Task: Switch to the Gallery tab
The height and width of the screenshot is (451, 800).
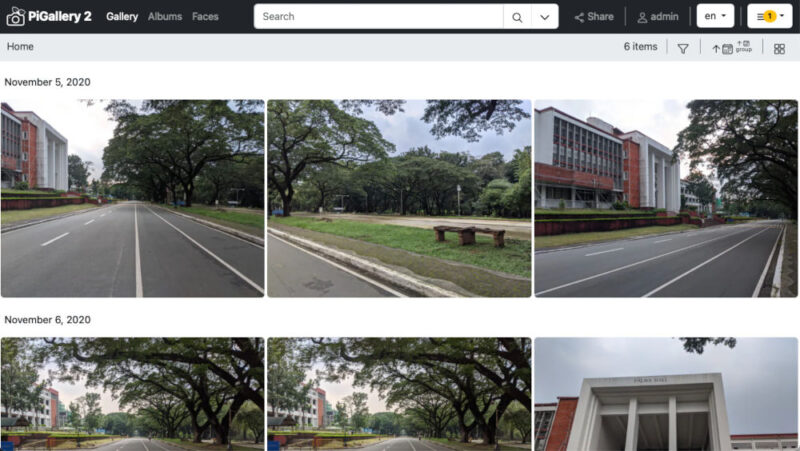Action: (x=122, y=16)
